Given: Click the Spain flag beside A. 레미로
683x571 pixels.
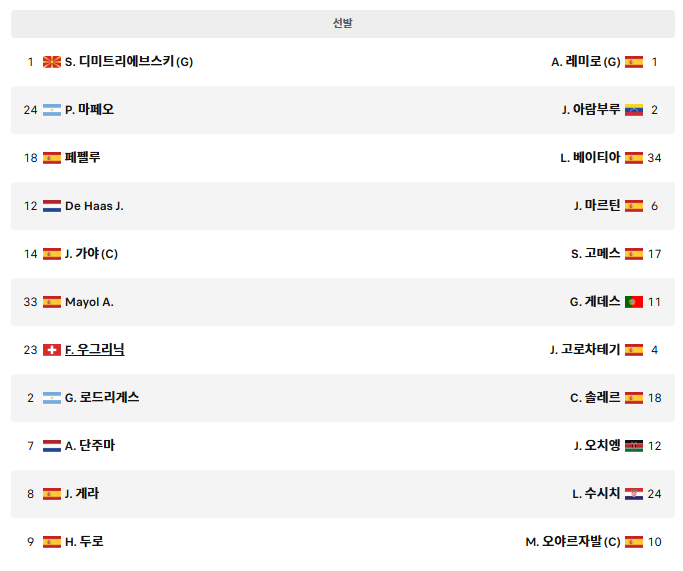Looking at the screenshot, I should pos(634,62).
